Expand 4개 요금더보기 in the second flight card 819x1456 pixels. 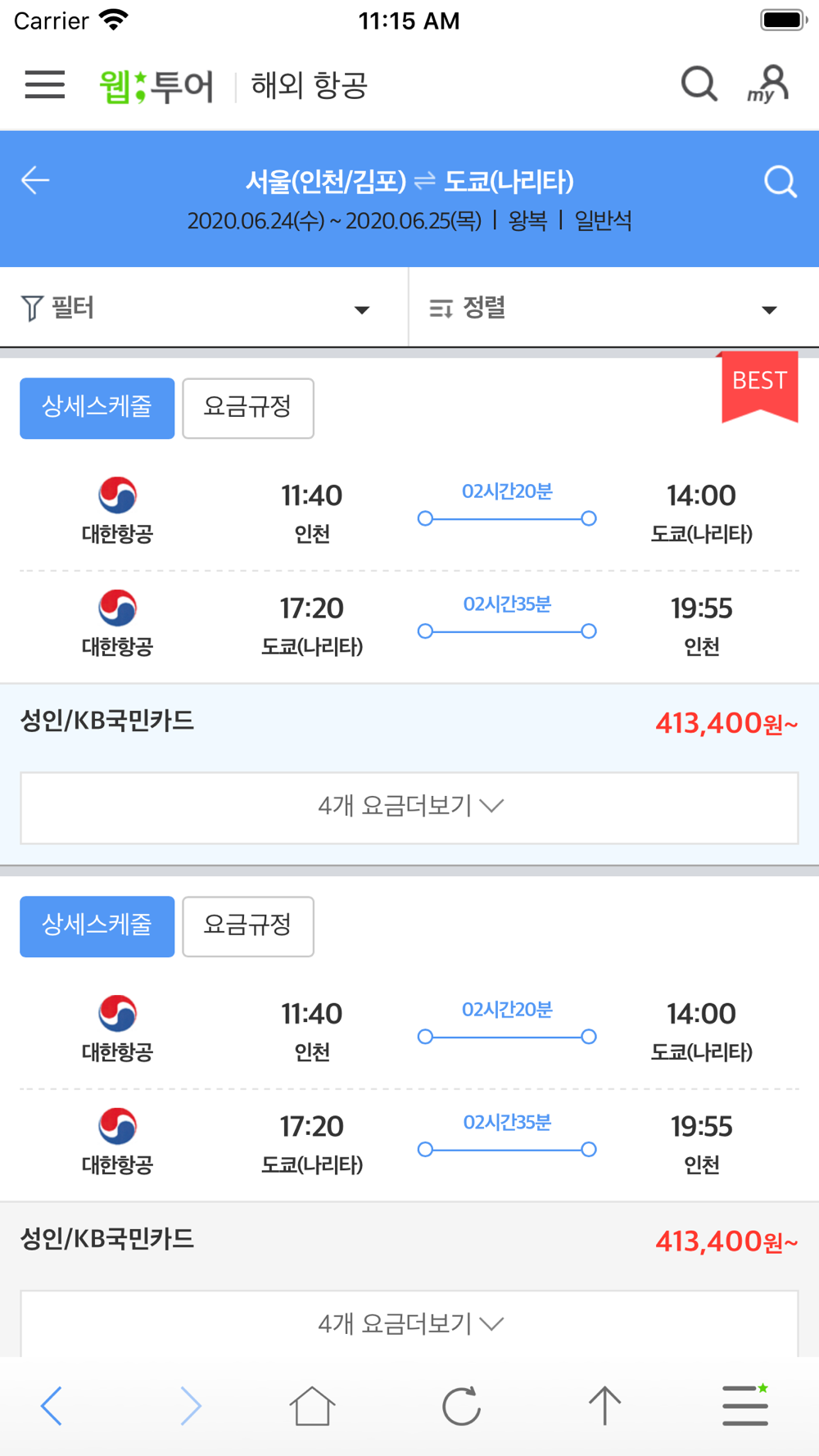coord(409,1323)
